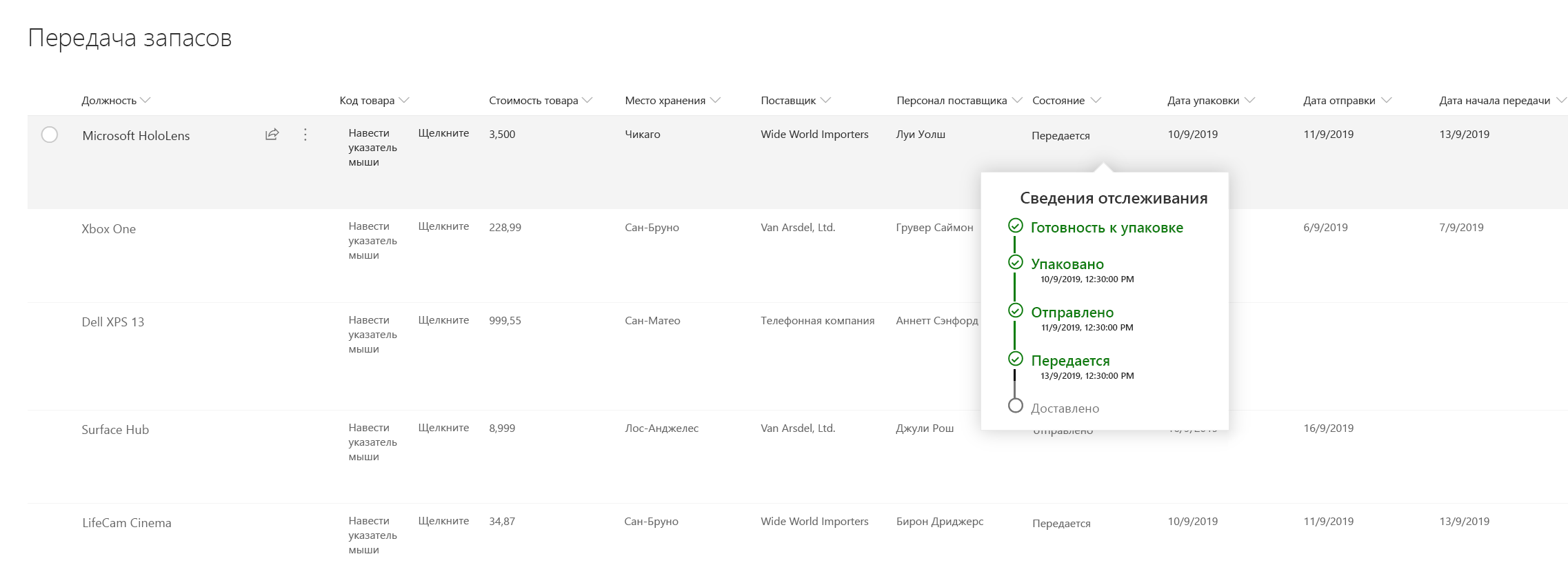Click Навести указатель мыши in HoloLens row
Image resolution: width=1568 pixels, height=572 pixels.
[x=372, y=148]
